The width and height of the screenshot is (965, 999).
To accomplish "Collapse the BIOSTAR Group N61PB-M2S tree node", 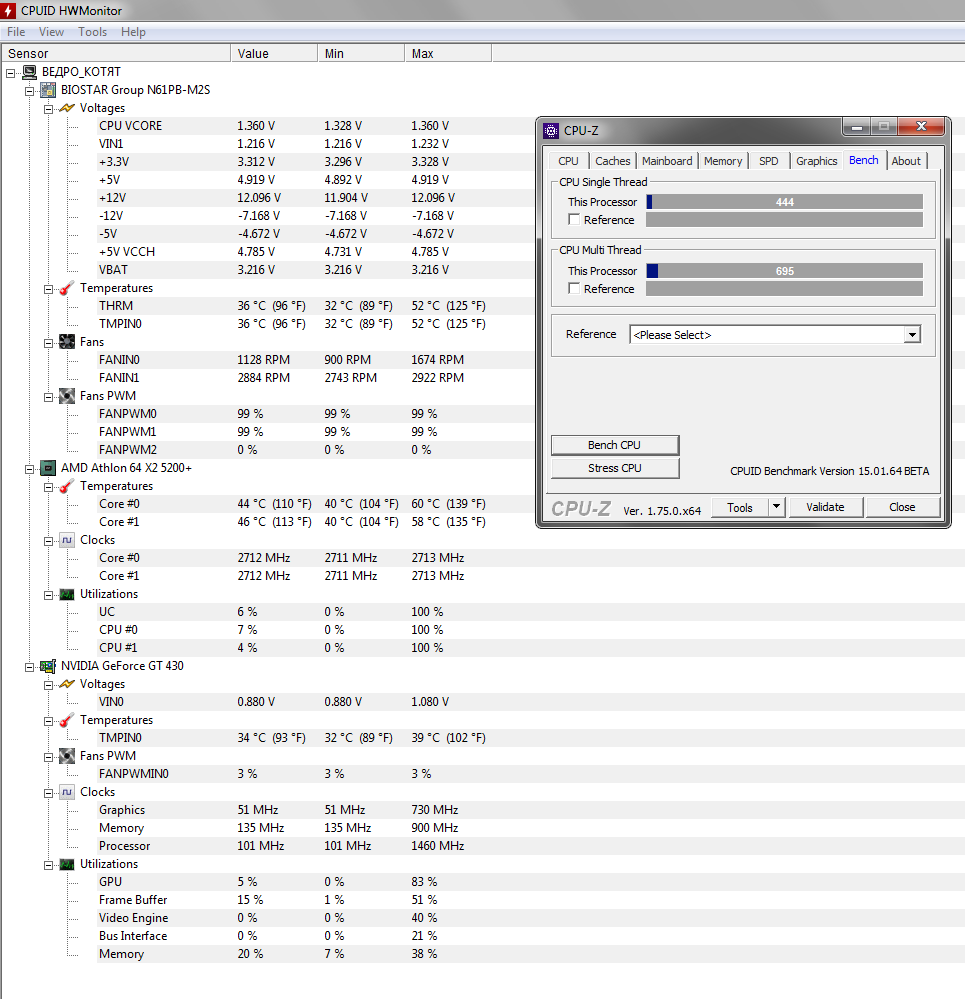I will pyautogui.click(x=29, y=90).
